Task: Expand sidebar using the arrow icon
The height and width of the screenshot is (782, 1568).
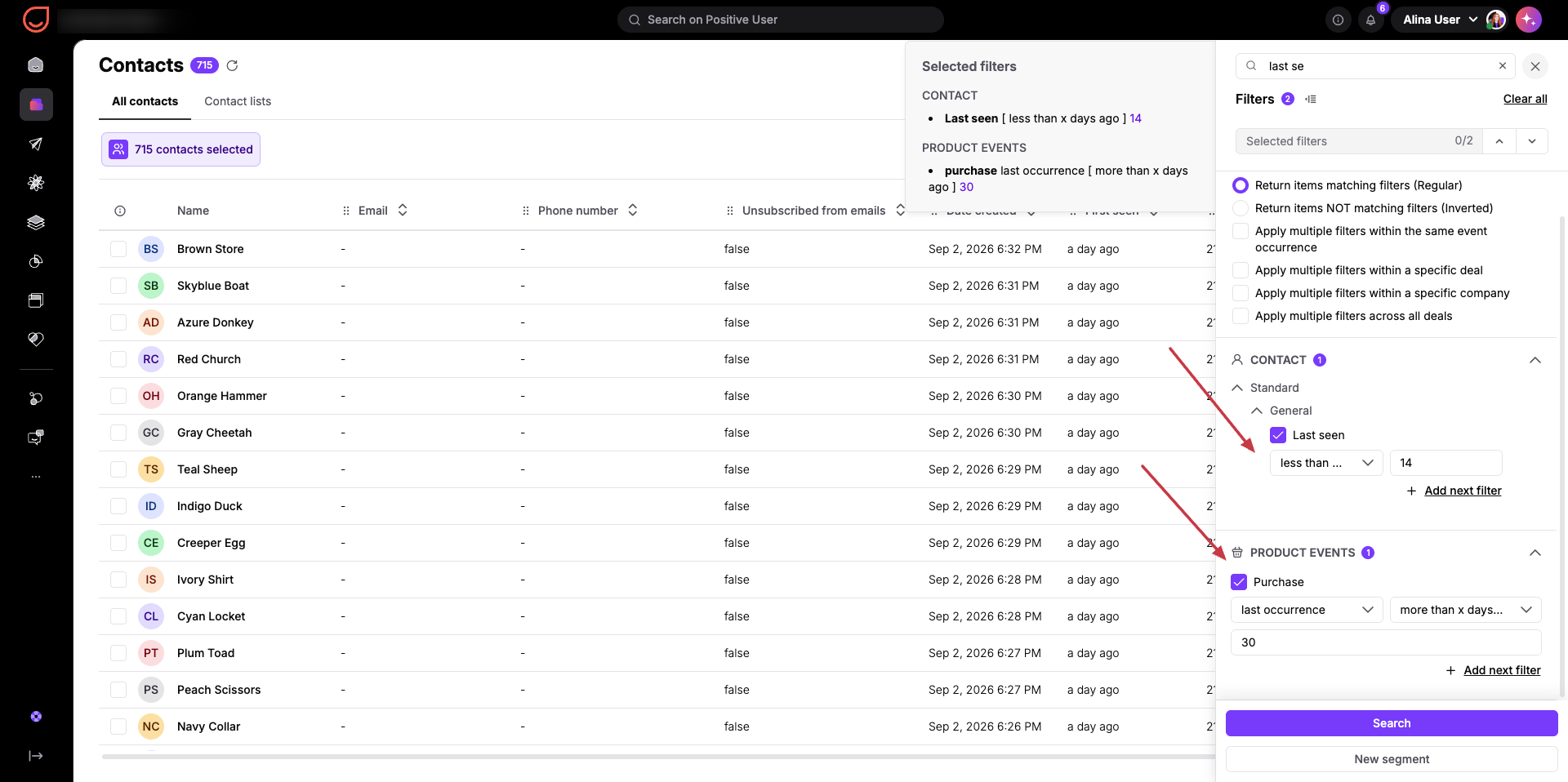Action: (36, 756)
